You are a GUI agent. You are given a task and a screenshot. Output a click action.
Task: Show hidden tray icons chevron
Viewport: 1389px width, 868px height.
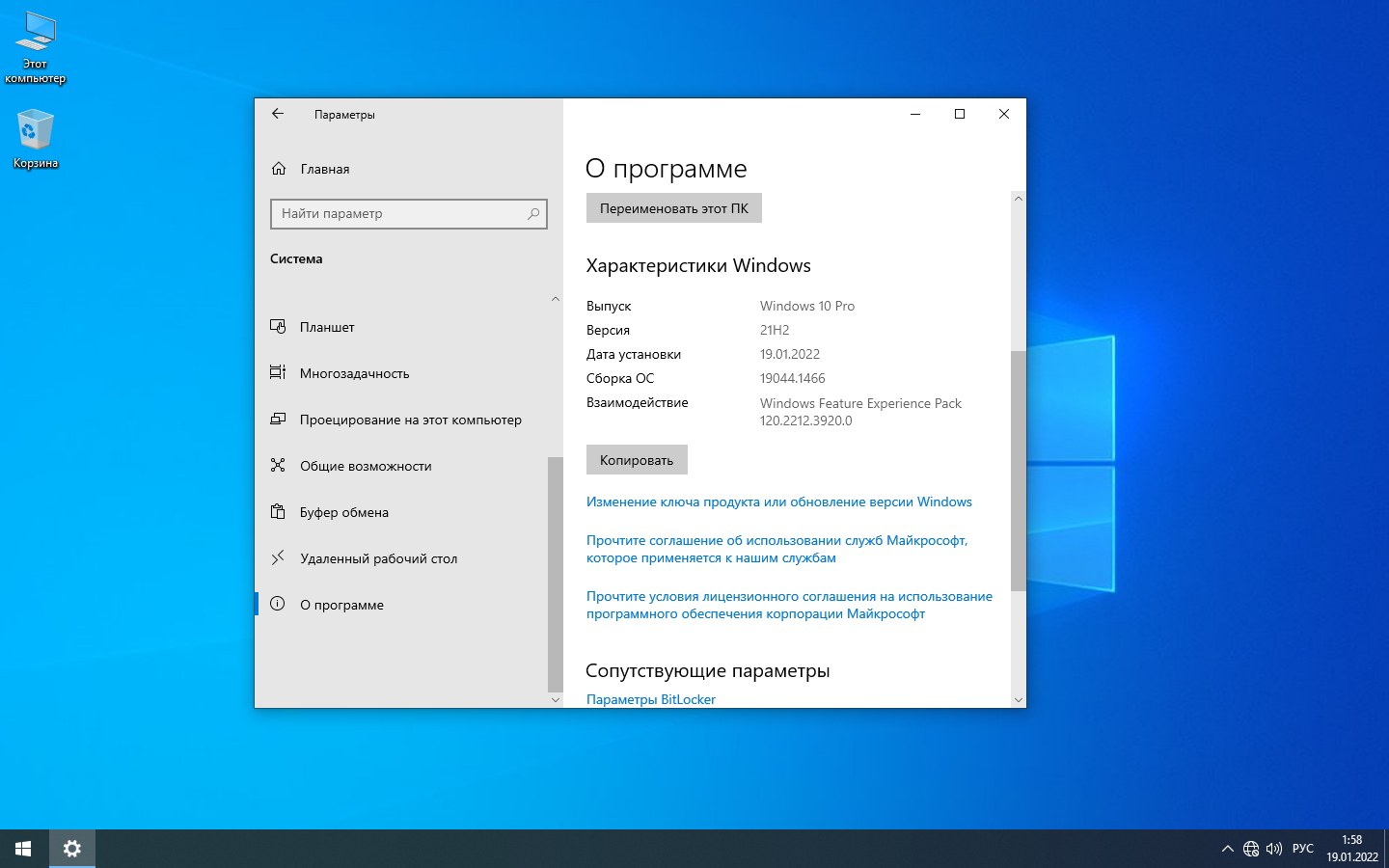[1227, 849]
